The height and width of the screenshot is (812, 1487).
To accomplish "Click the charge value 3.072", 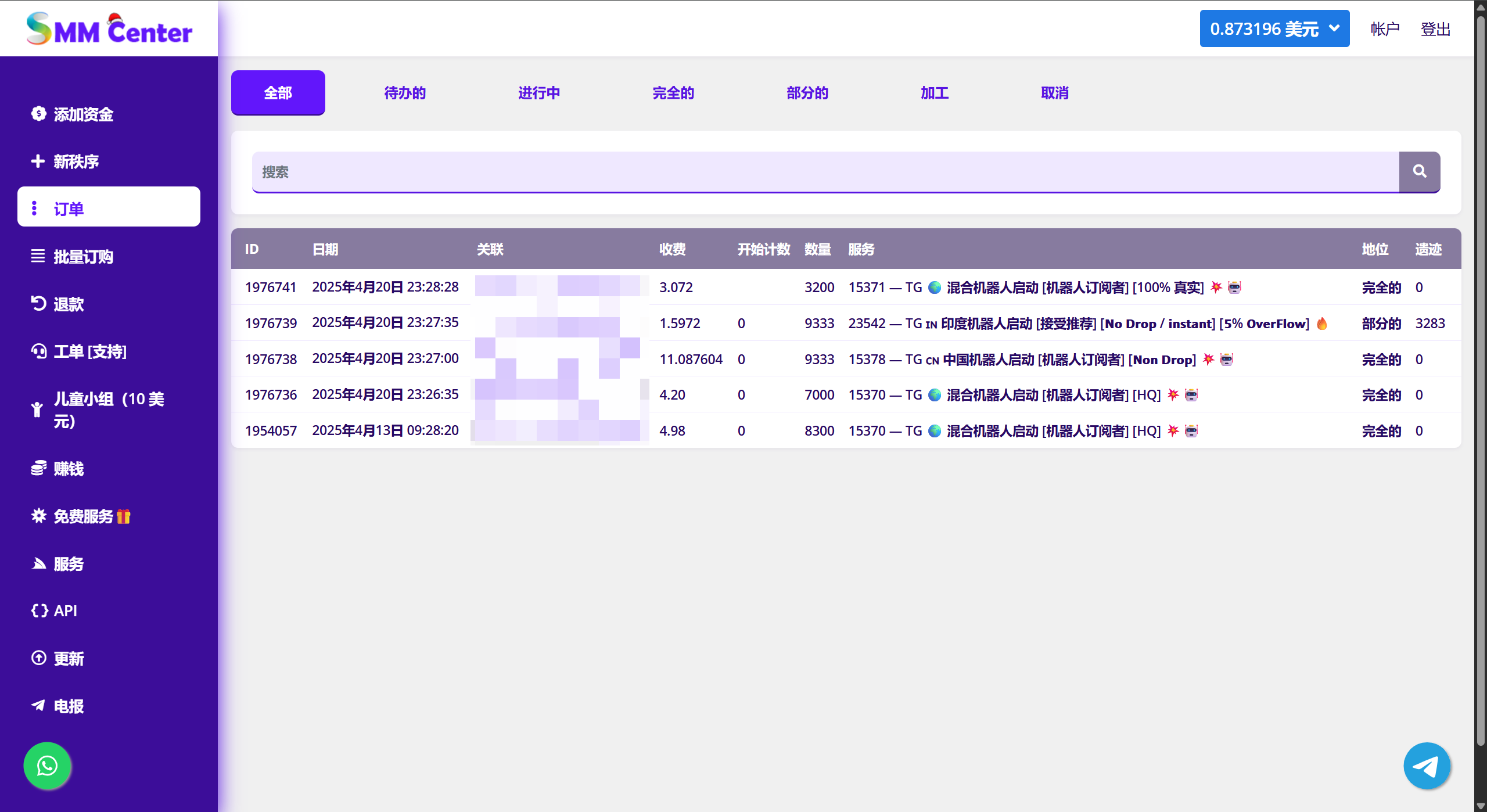I will click(676, 287).
